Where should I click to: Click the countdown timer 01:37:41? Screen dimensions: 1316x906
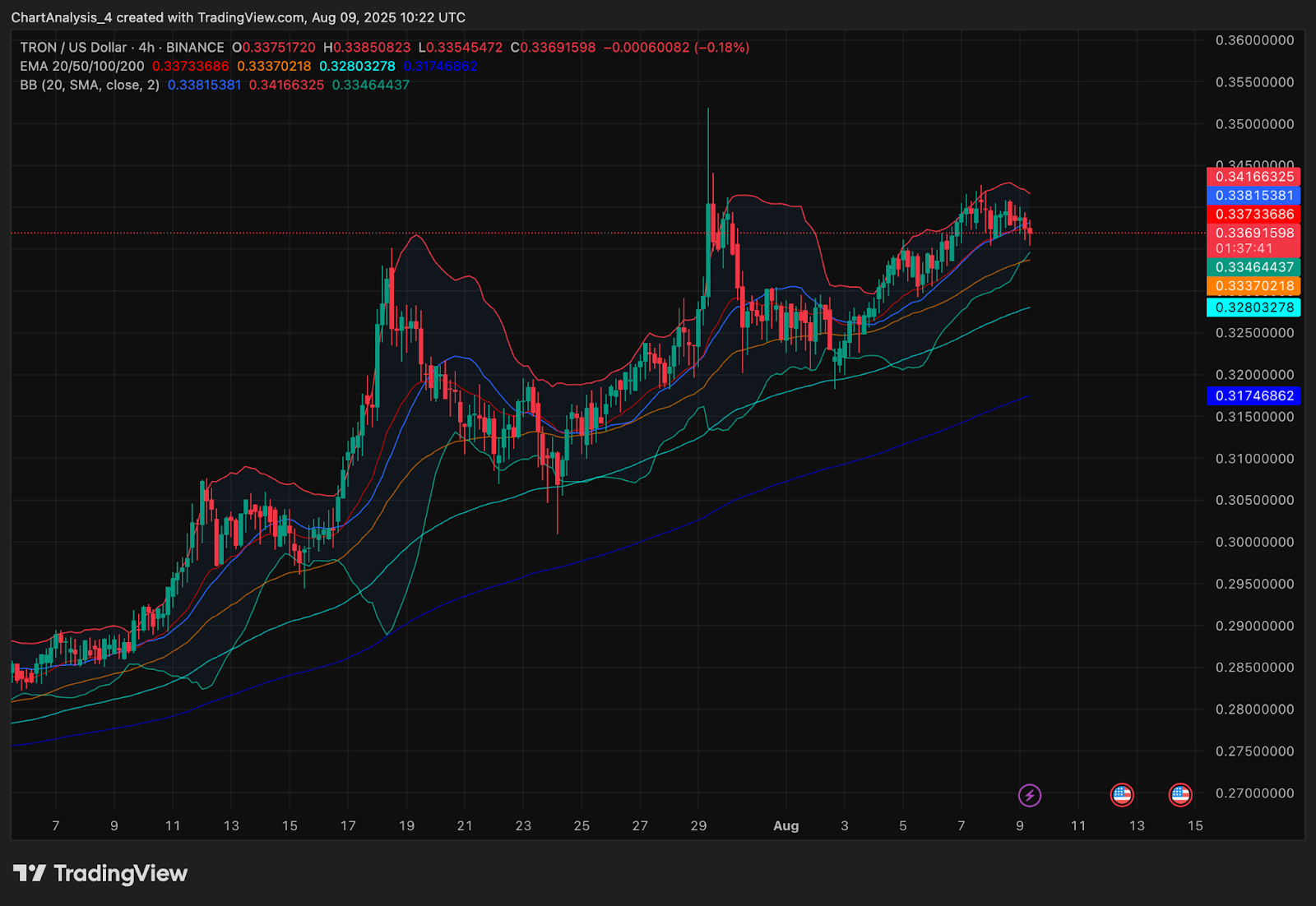coord(1244,248)
